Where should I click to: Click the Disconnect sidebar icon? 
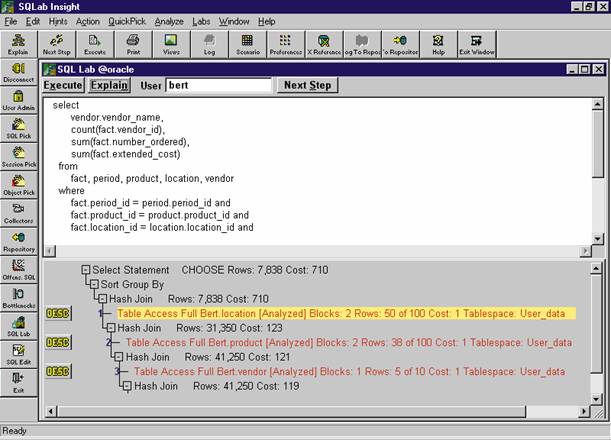(18, 72)
